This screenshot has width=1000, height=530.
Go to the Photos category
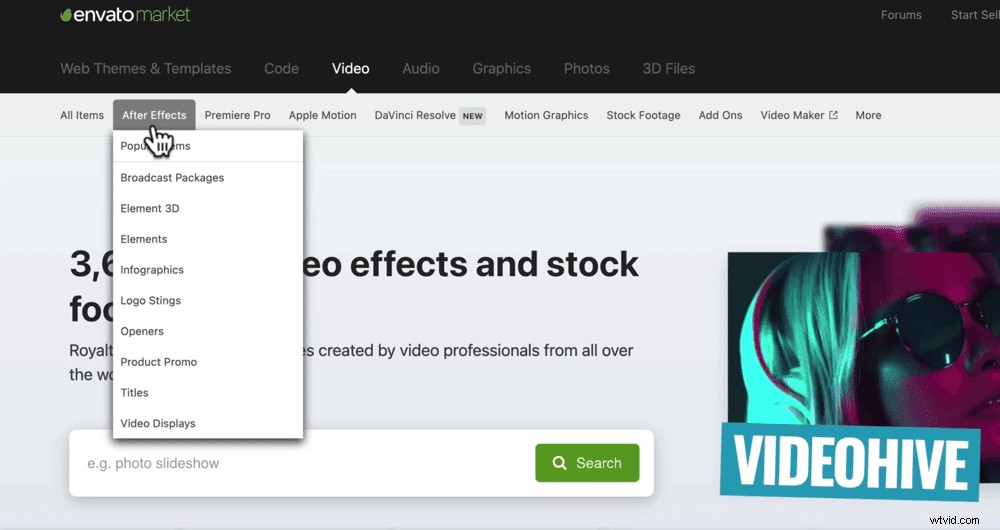point(586,68)
